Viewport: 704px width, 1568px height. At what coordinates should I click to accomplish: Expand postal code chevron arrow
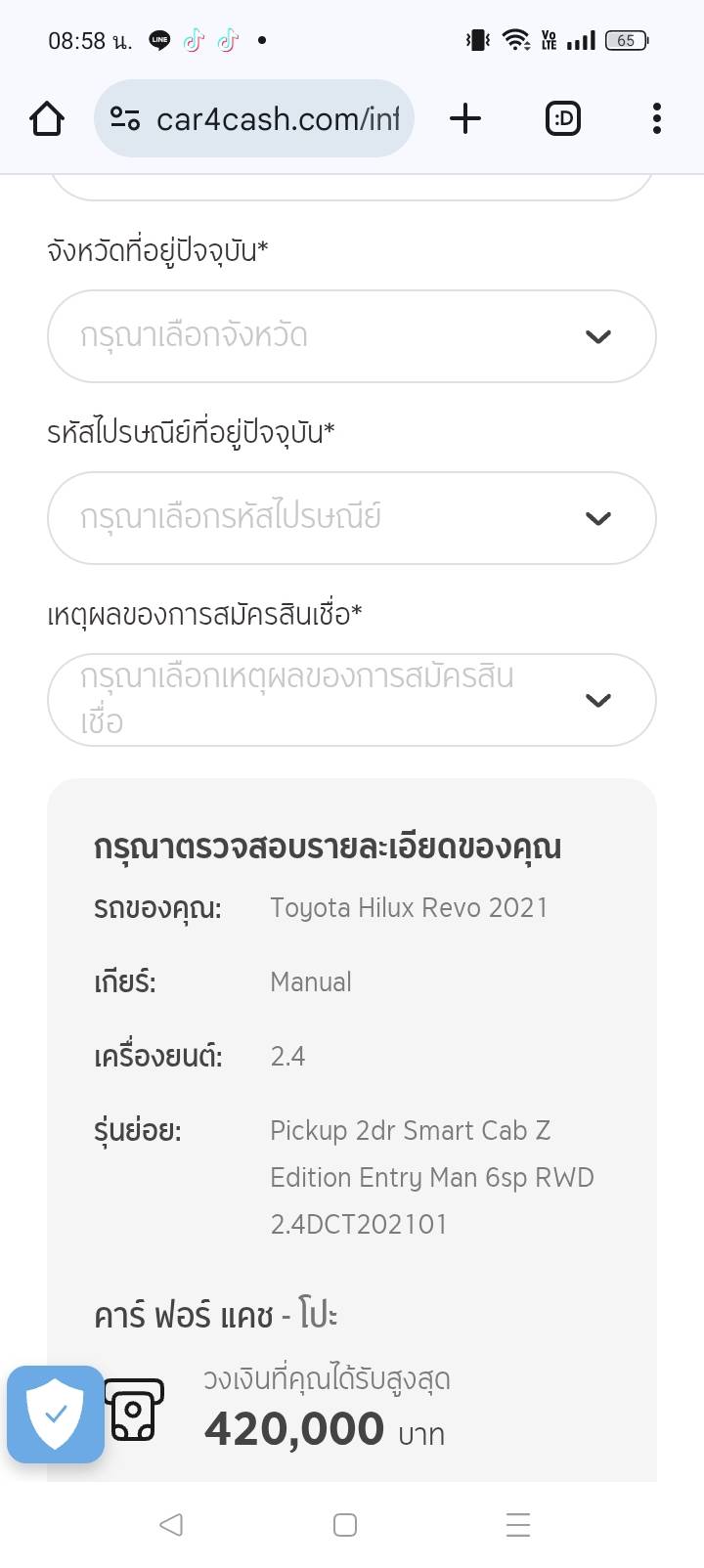pos(597,518)
